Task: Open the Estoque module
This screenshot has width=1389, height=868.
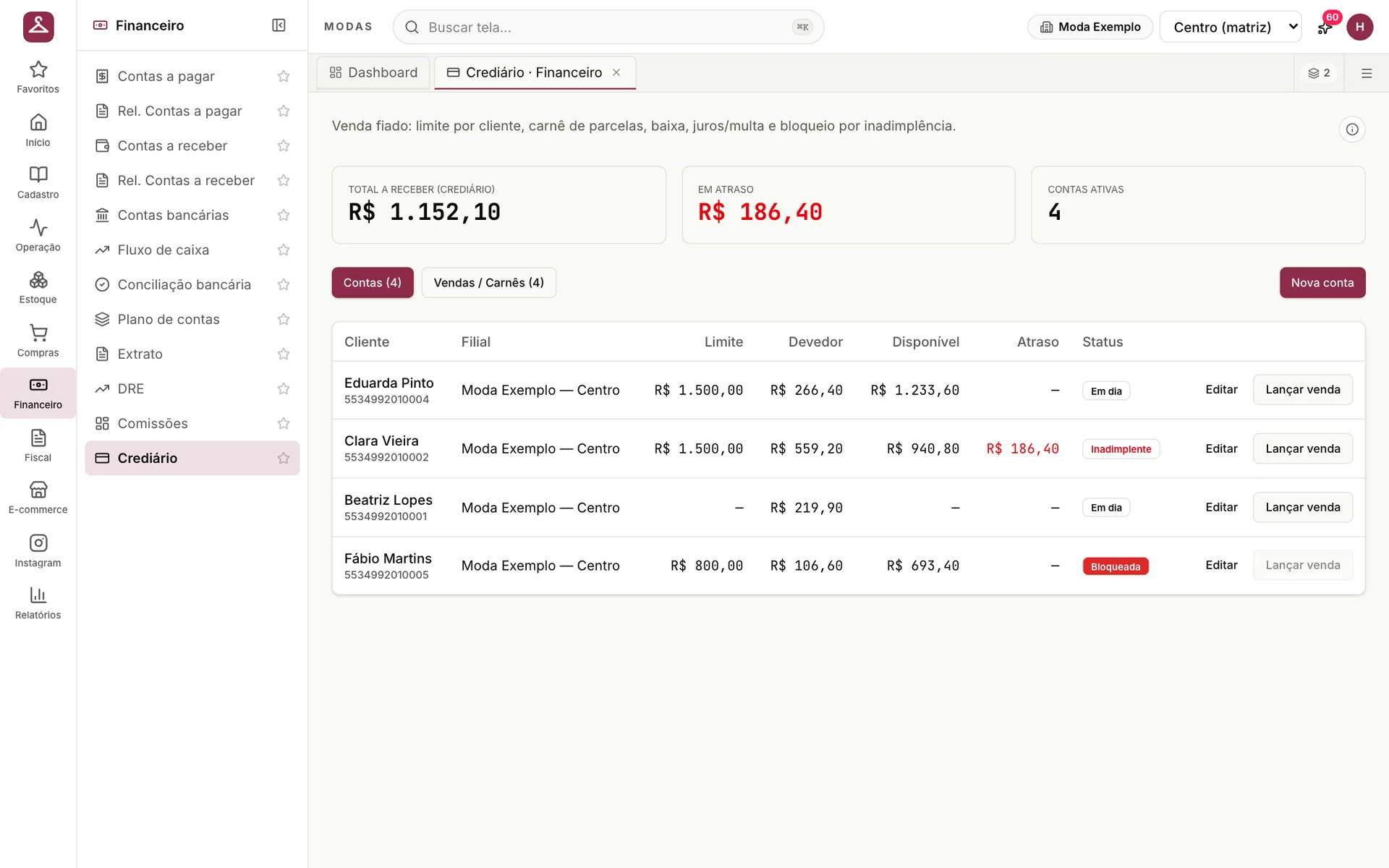Action: (x=38, y=288)
